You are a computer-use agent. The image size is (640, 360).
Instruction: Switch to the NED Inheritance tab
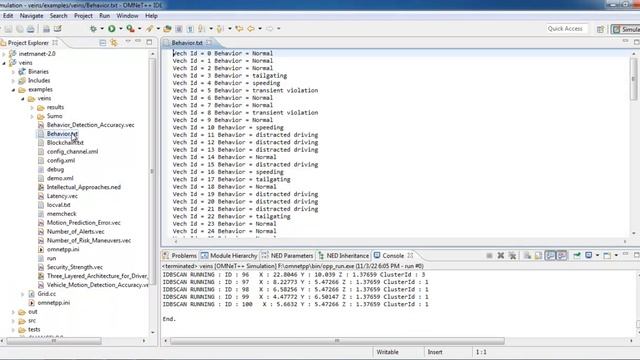coord(343,256)
